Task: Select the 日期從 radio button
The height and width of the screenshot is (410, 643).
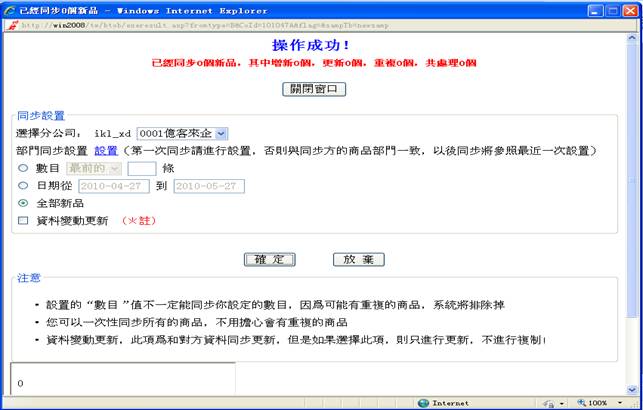Action: pos(23,186)
